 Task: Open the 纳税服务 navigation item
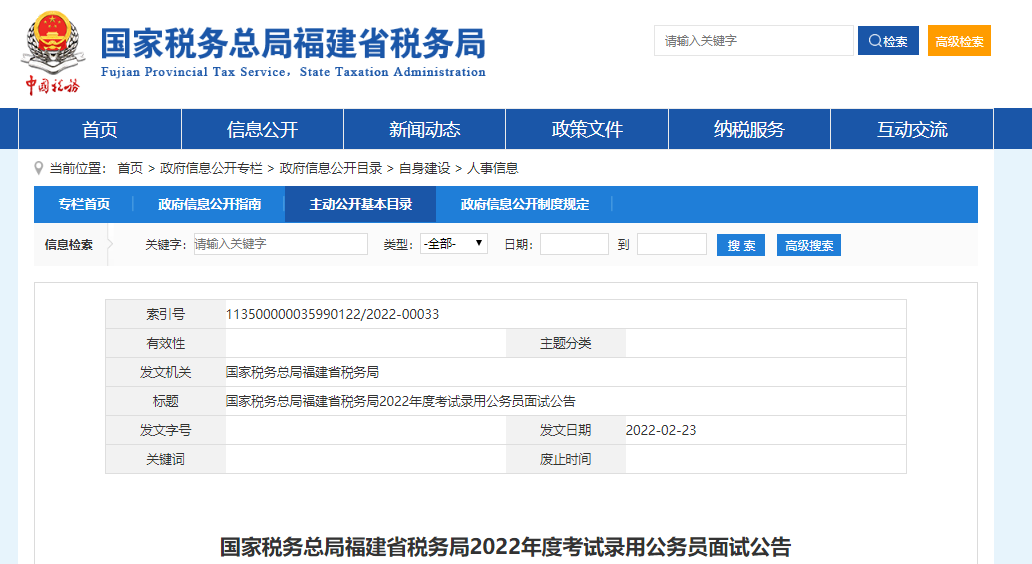tap(749, 129)
